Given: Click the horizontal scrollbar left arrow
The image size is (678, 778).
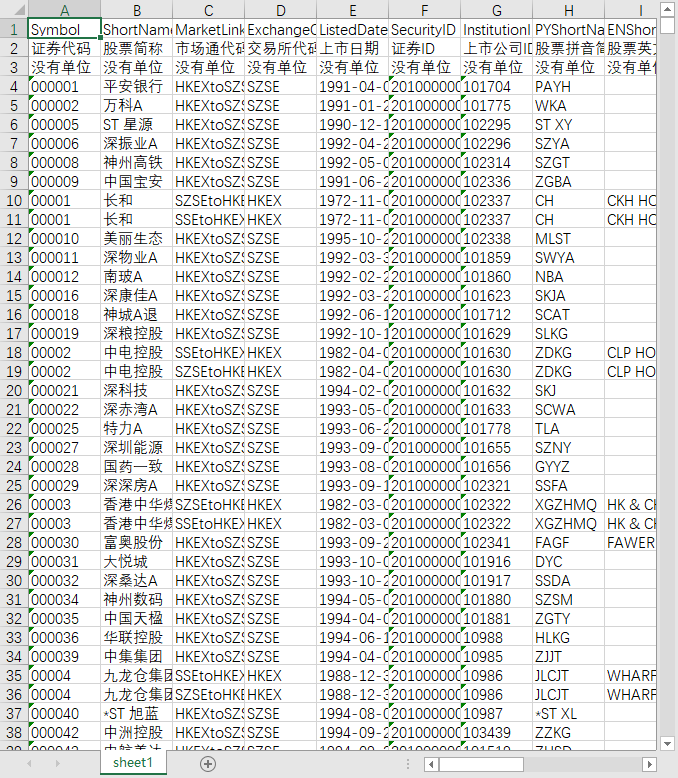Looking at the screenshot, I should tap(431, 764).
